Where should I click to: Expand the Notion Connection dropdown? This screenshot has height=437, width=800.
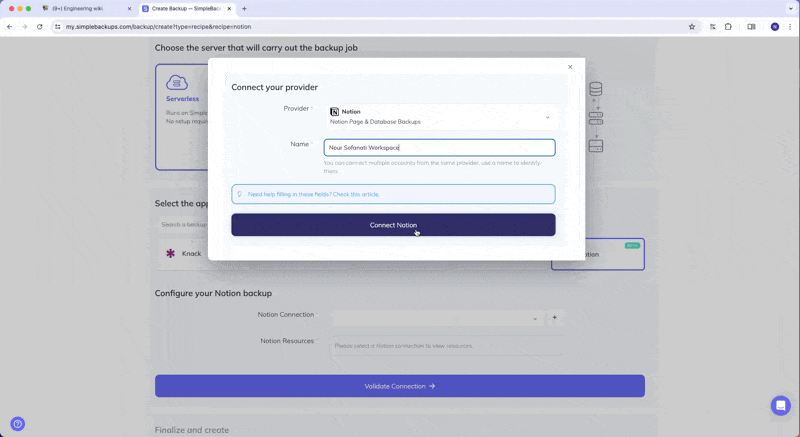pos(437,318)
